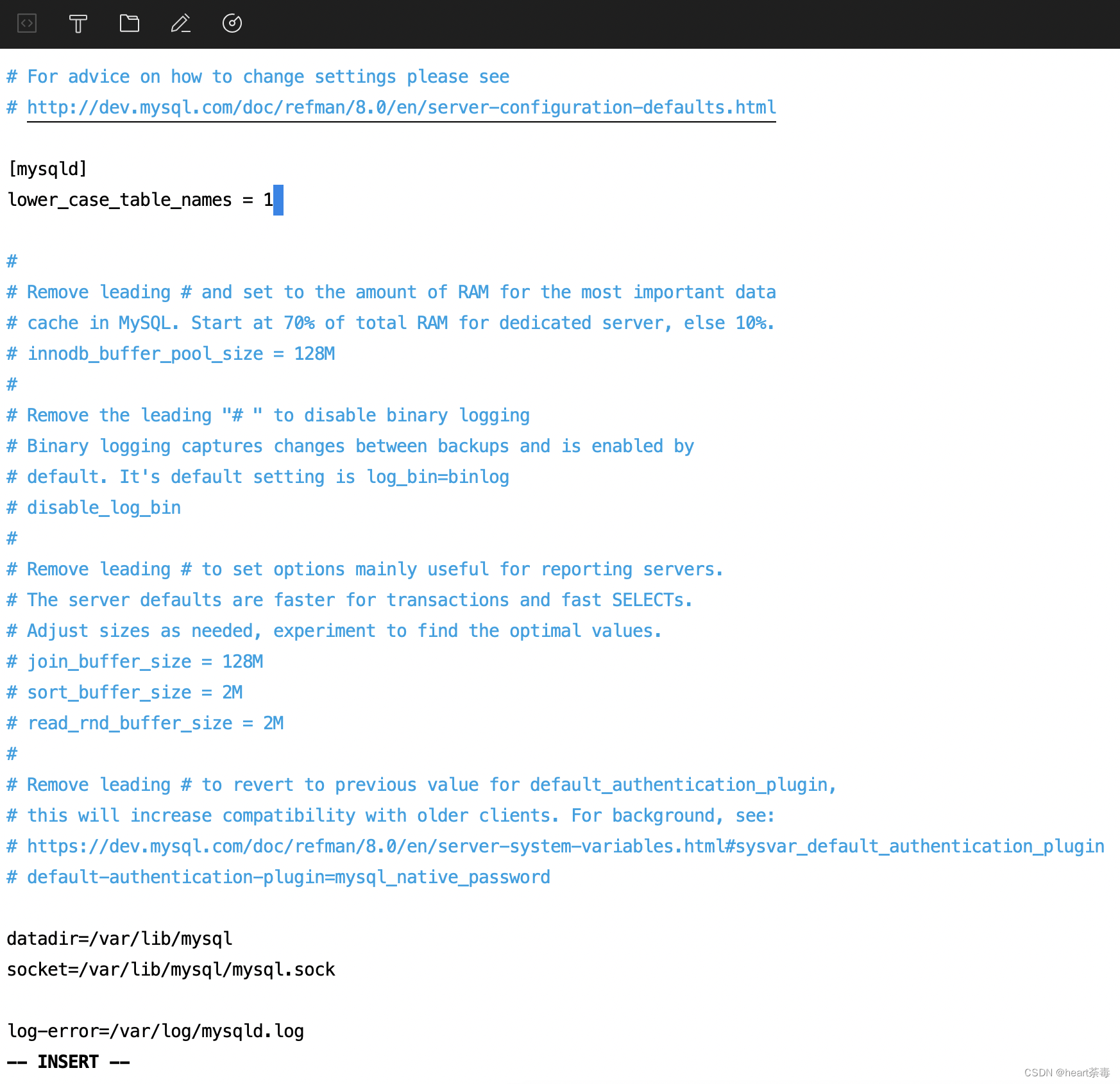The image size is (1120, 1084).
Task: Click the 'revert to previous value' comment line
Action: [x=422, y=784]
